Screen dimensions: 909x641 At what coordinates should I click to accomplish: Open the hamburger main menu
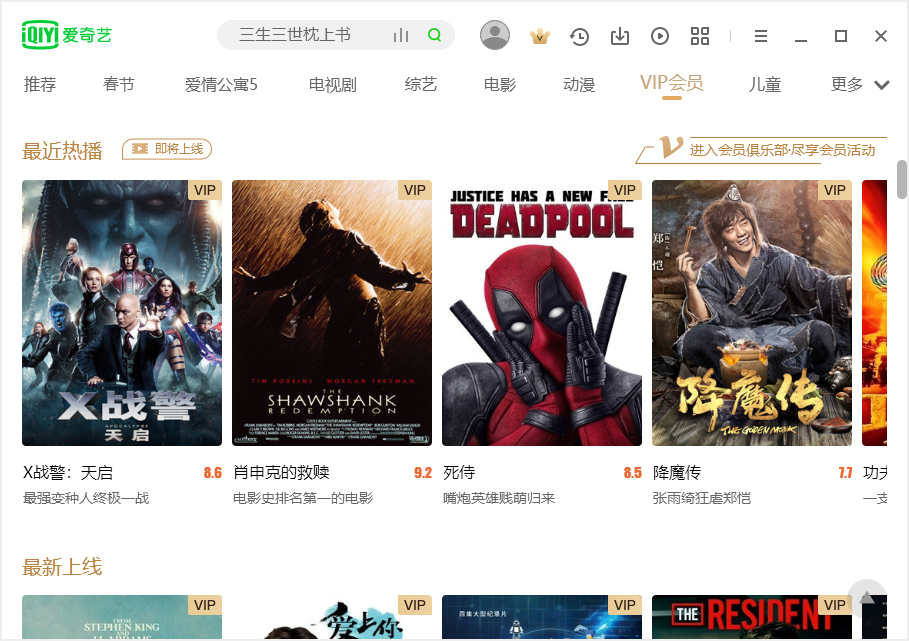pos(761,36)
